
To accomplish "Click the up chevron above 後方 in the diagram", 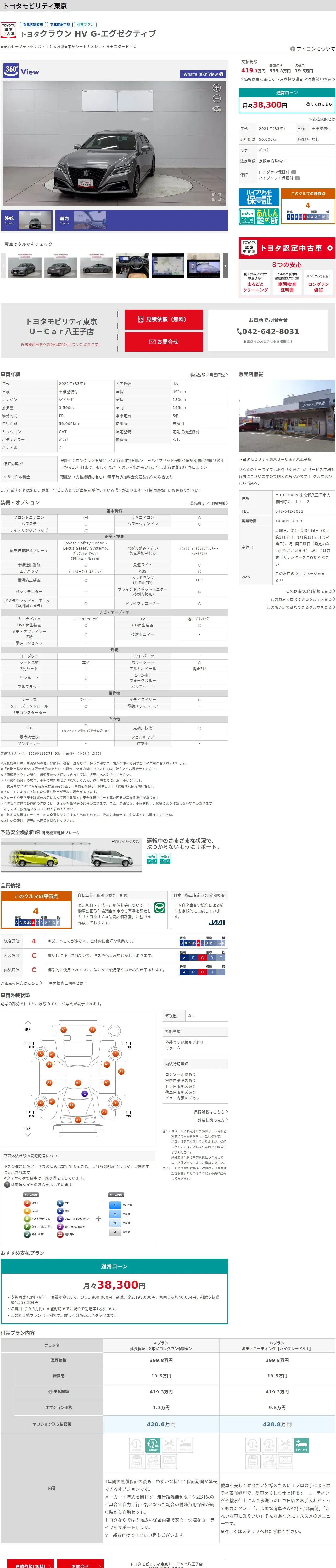I will 28,1023.
